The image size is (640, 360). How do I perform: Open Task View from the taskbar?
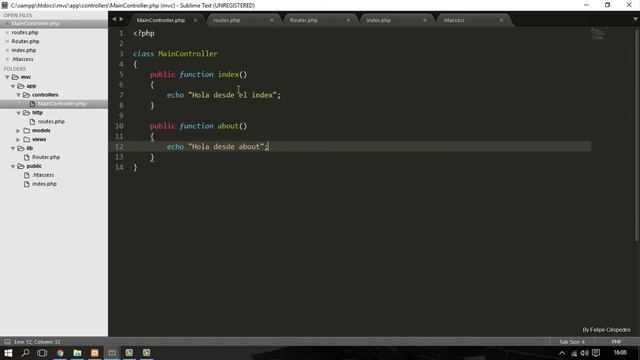(x=42, y=353)
